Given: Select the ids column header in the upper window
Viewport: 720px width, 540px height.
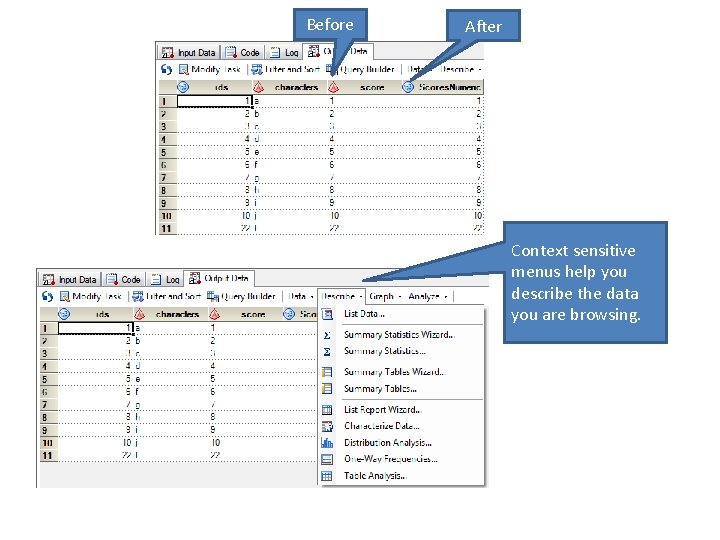Looking at the screenshot, I should [x=214, y=87].
